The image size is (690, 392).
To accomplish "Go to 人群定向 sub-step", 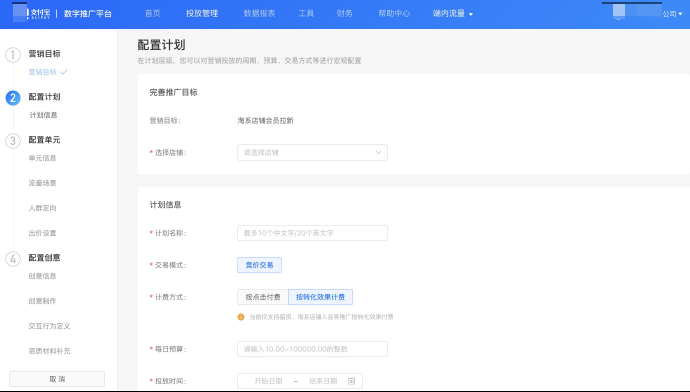I will click(43, 208).
